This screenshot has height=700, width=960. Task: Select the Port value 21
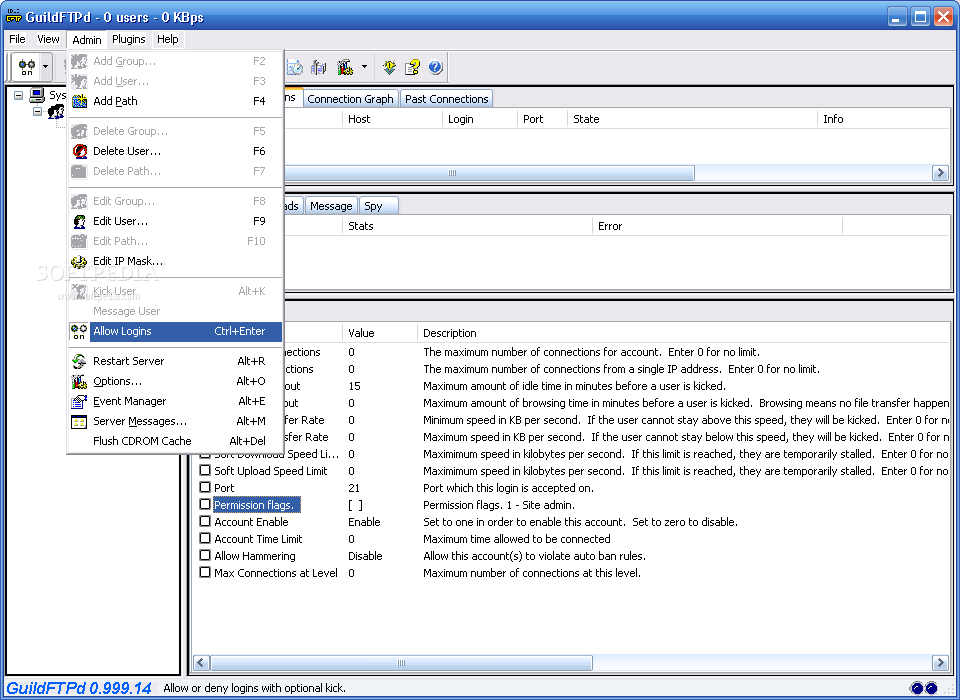point(354,488)
